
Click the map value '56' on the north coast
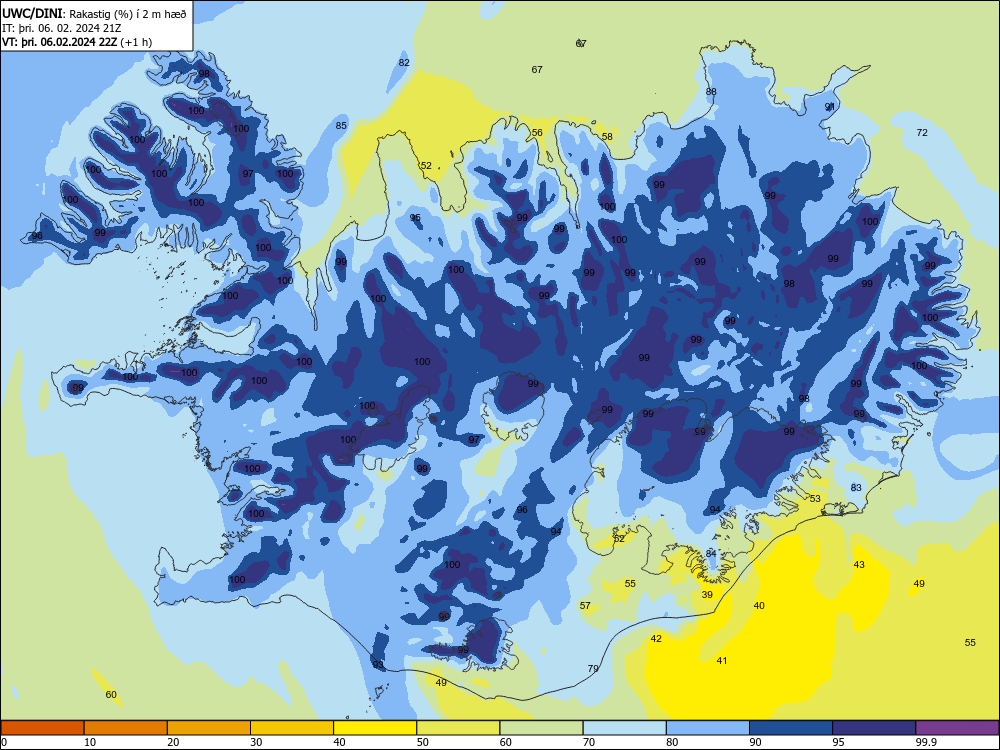coord(537,133)
